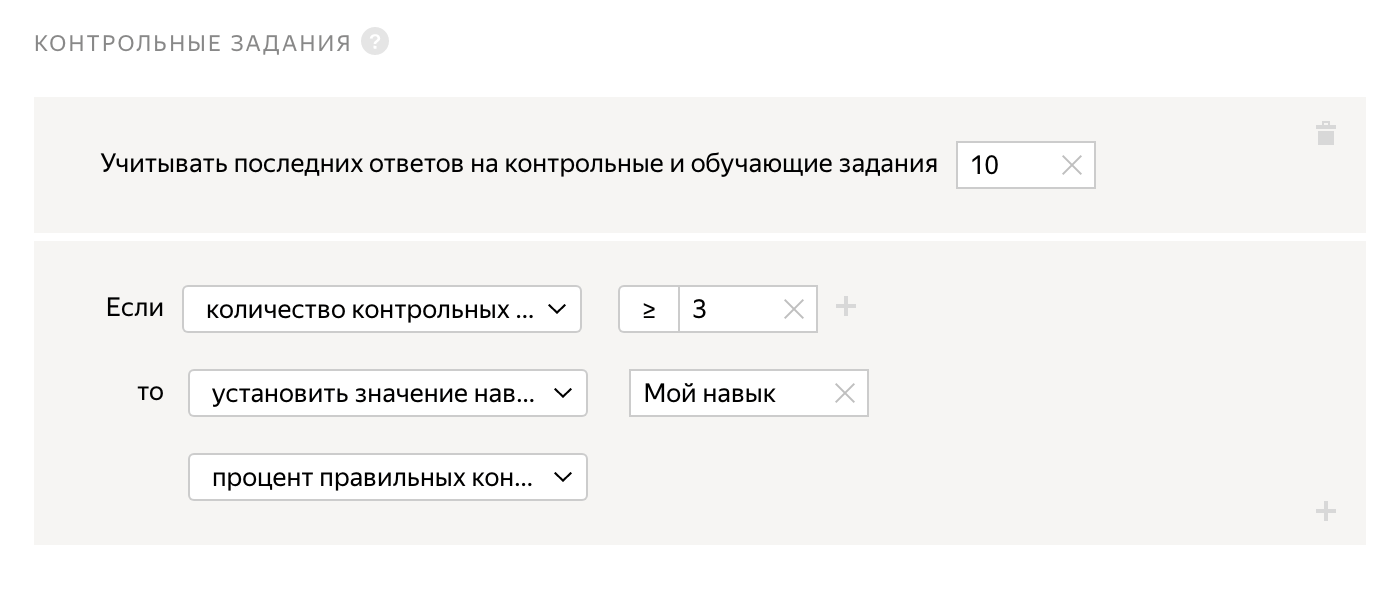Add new rule using bottom-right plus icon
1400x590 pixels.
[1326, 512]
